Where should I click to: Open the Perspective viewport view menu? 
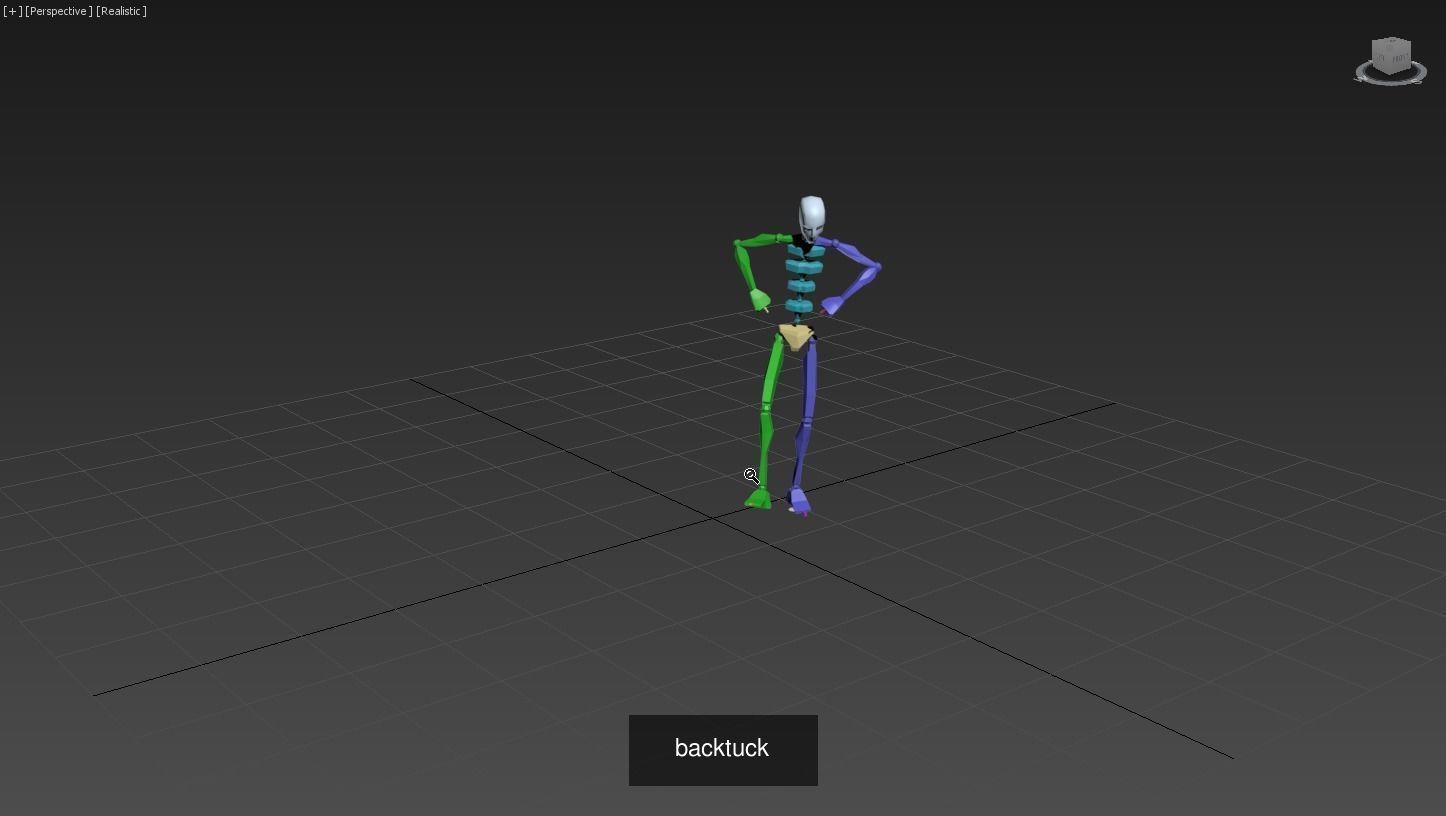(x=59, y=11)
